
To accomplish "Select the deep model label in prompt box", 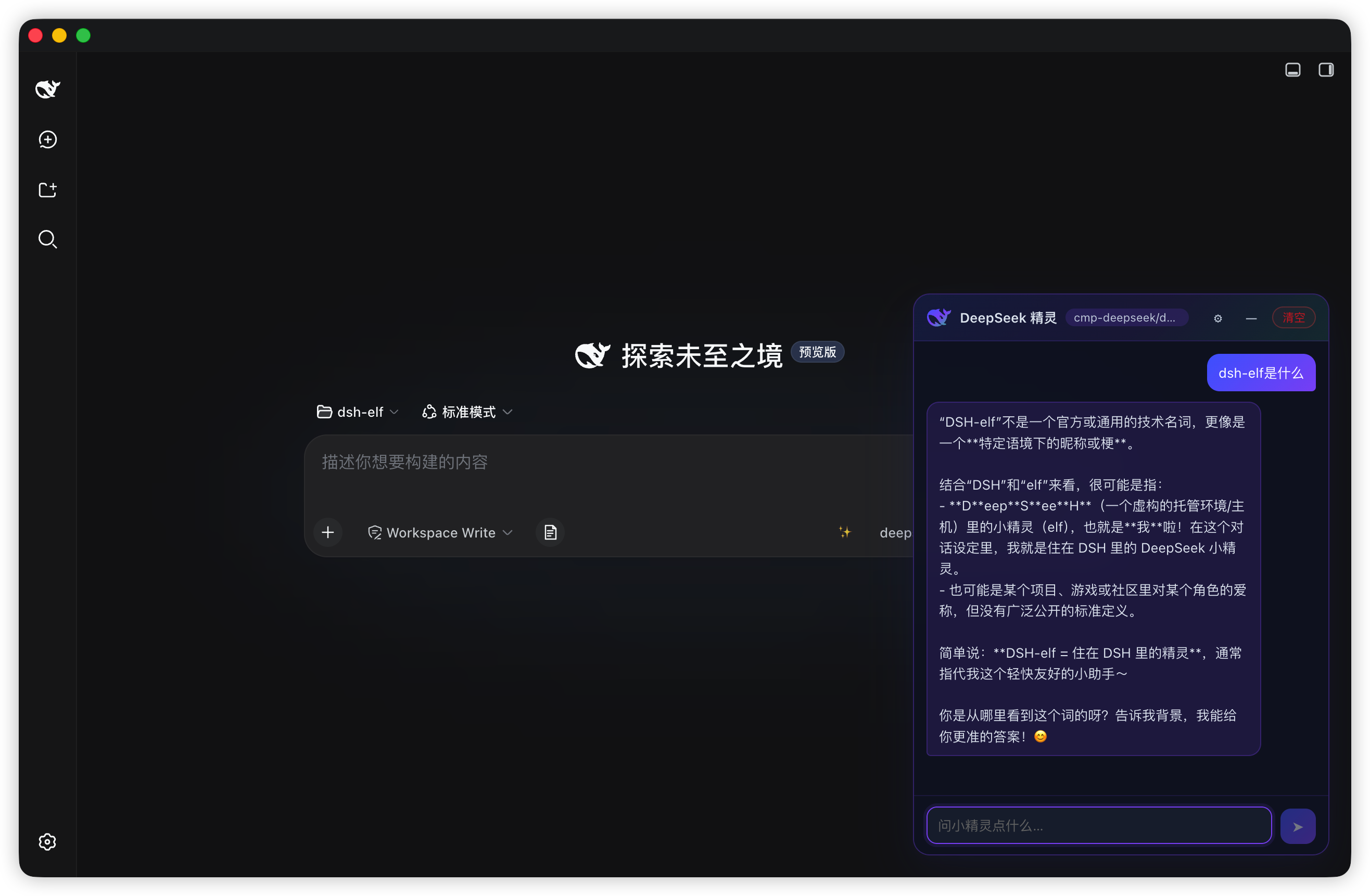I will click(x=895, y=533).
